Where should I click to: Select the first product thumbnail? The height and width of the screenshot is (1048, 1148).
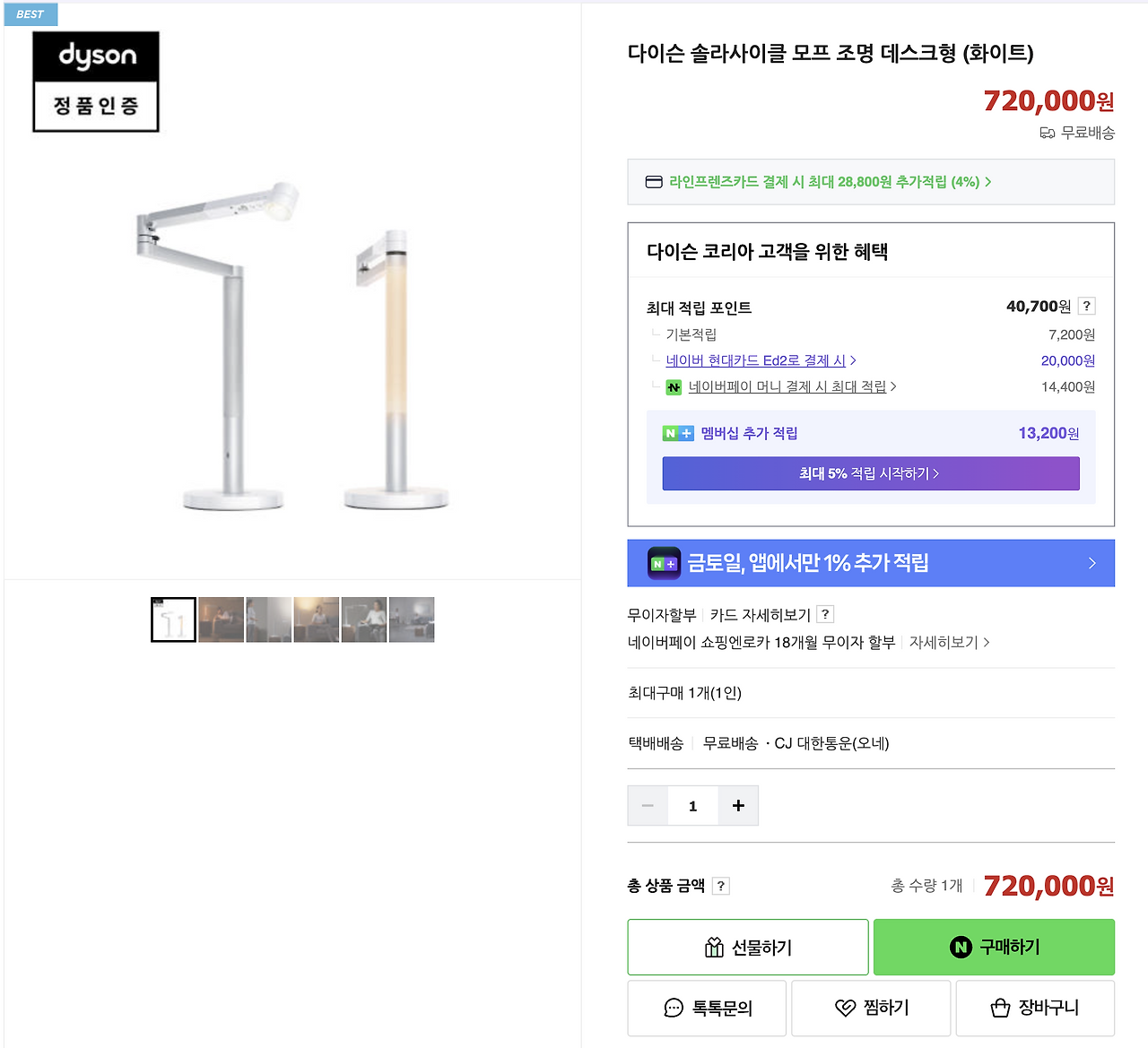pyautogui.click(x=173, y=619)
